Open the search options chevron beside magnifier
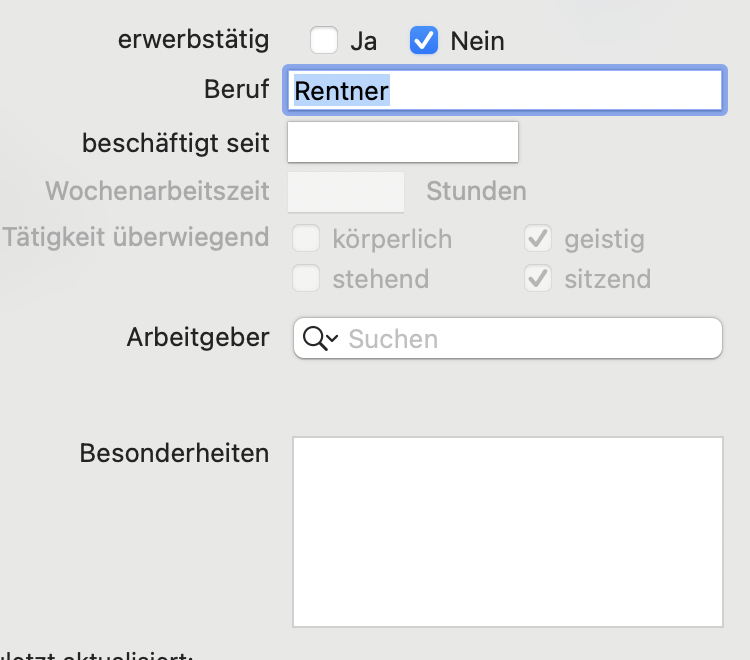 333,338
